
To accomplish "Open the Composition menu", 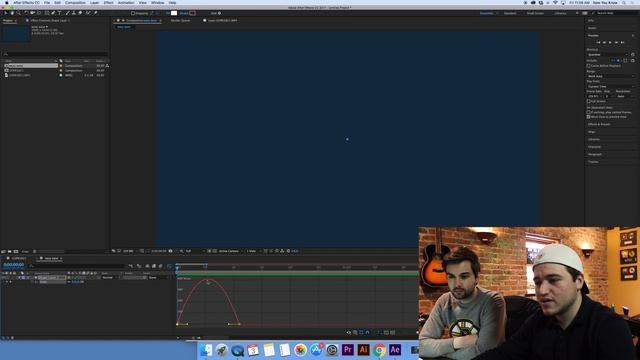I will tap(75, 2).
